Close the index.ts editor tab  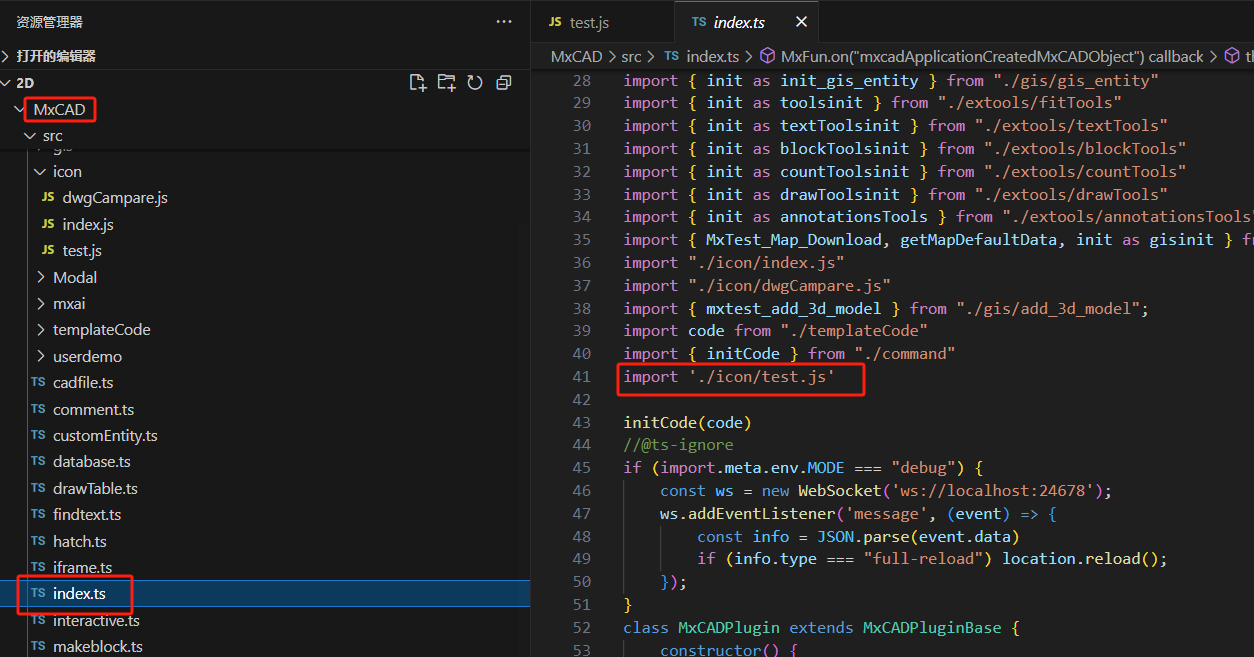[801, 22]
